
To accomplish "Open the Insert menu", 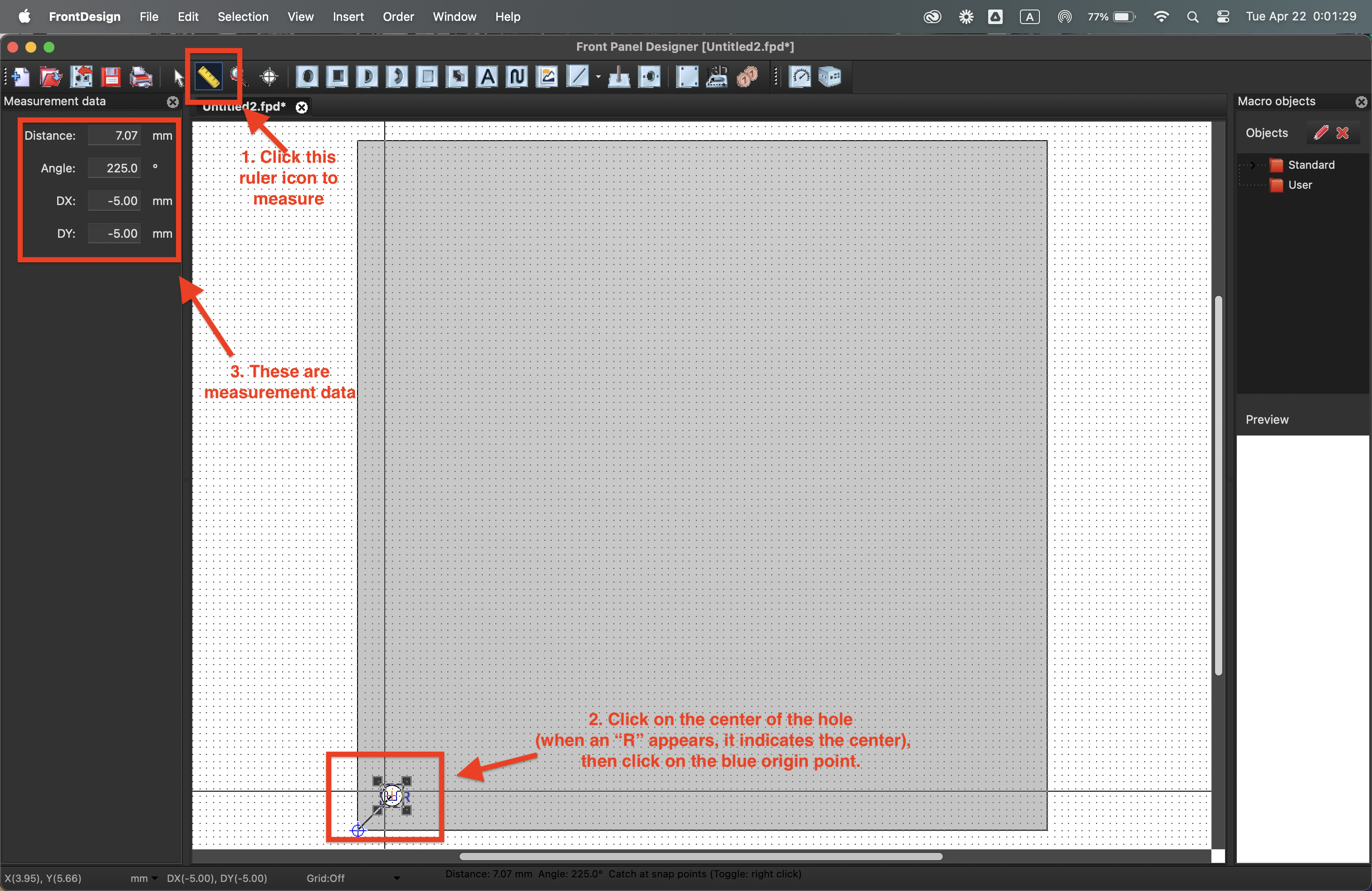I will 348,17.
